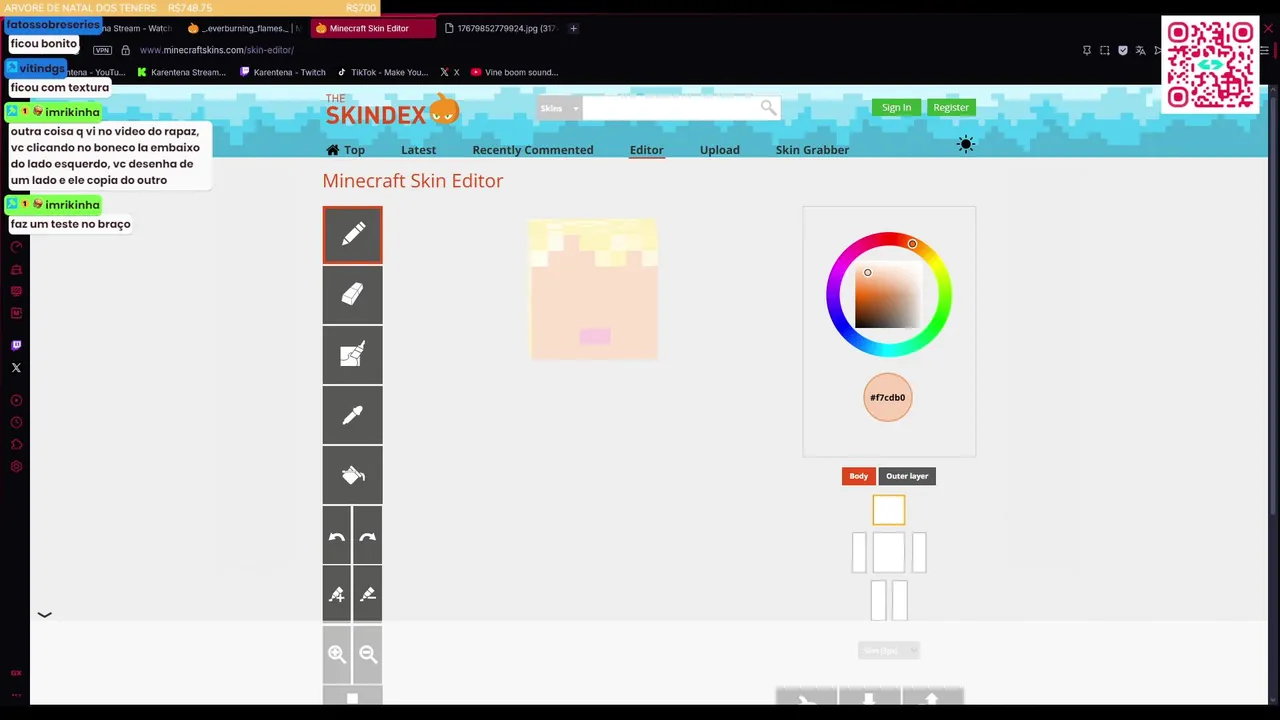Redo the last edit
The height and width of the screenshot is (720, 1280).
[x=368, y=535]
